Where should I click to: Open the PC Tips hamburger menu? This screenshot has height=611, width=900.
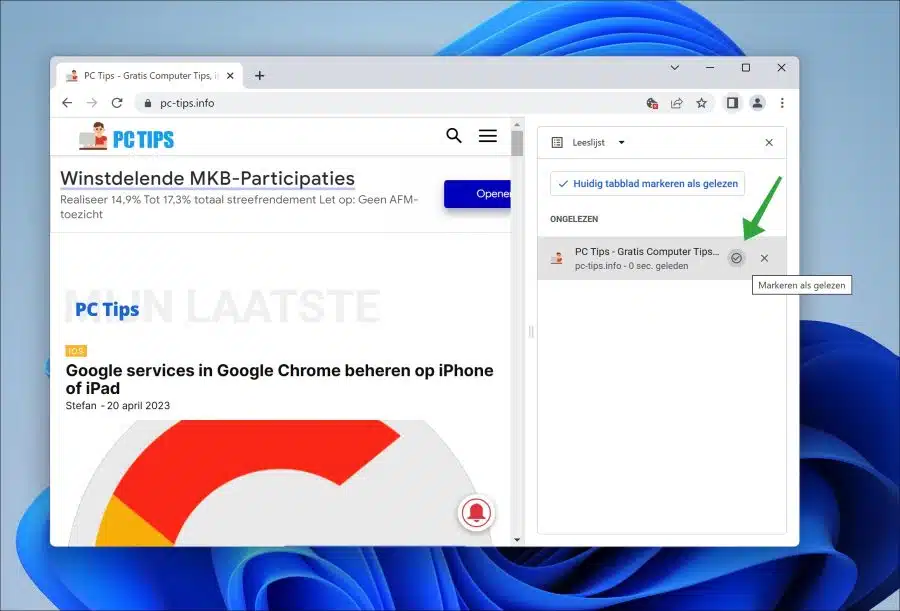(488, 136)
